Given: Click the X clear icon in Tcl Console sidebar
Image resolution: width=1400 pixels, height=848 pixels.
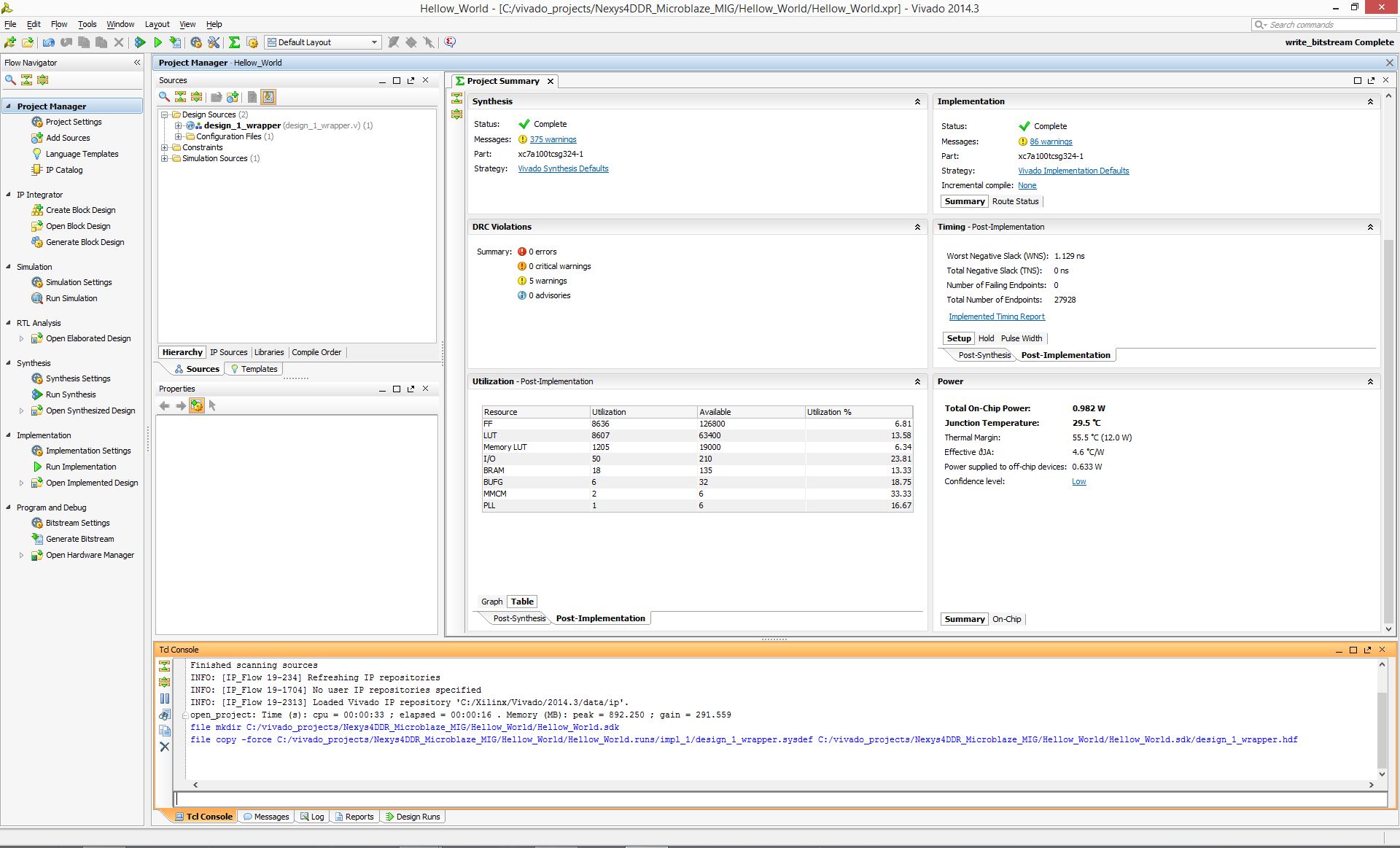Looking at the screenshot, I should (x=165, y=747).
